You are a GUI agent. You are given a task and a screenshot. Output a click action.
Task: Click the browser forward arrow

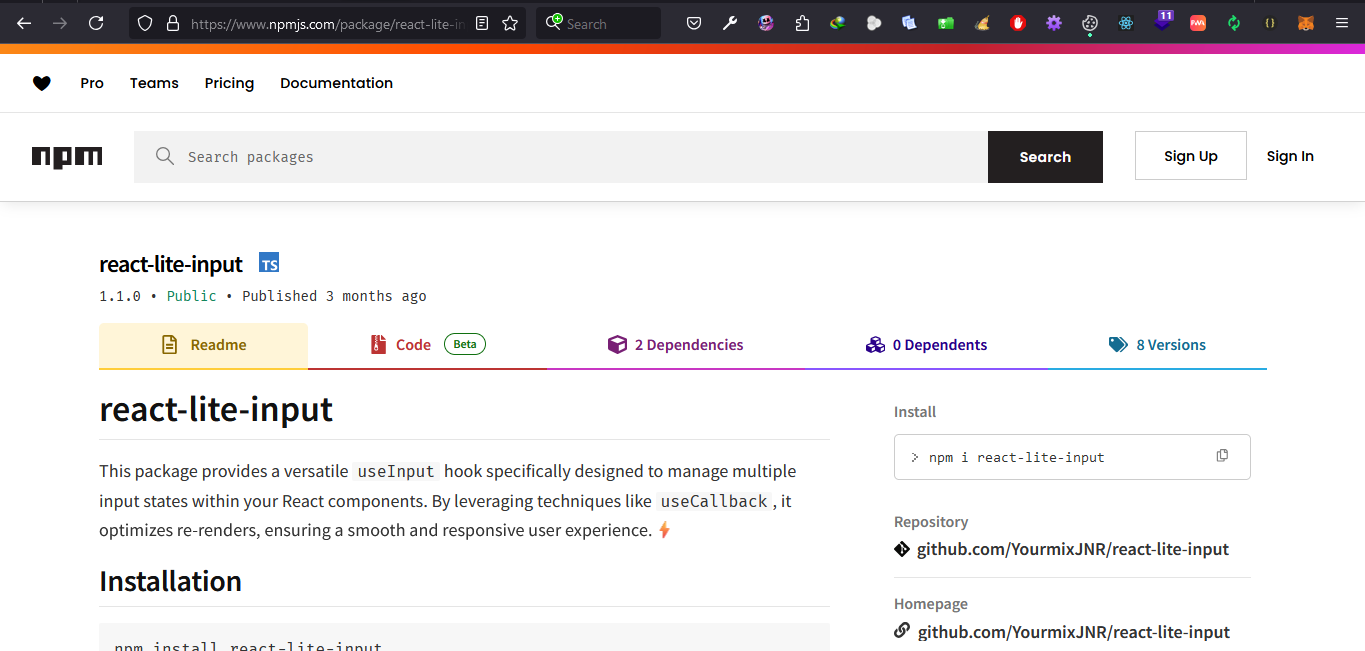click(x=60, y=23)
